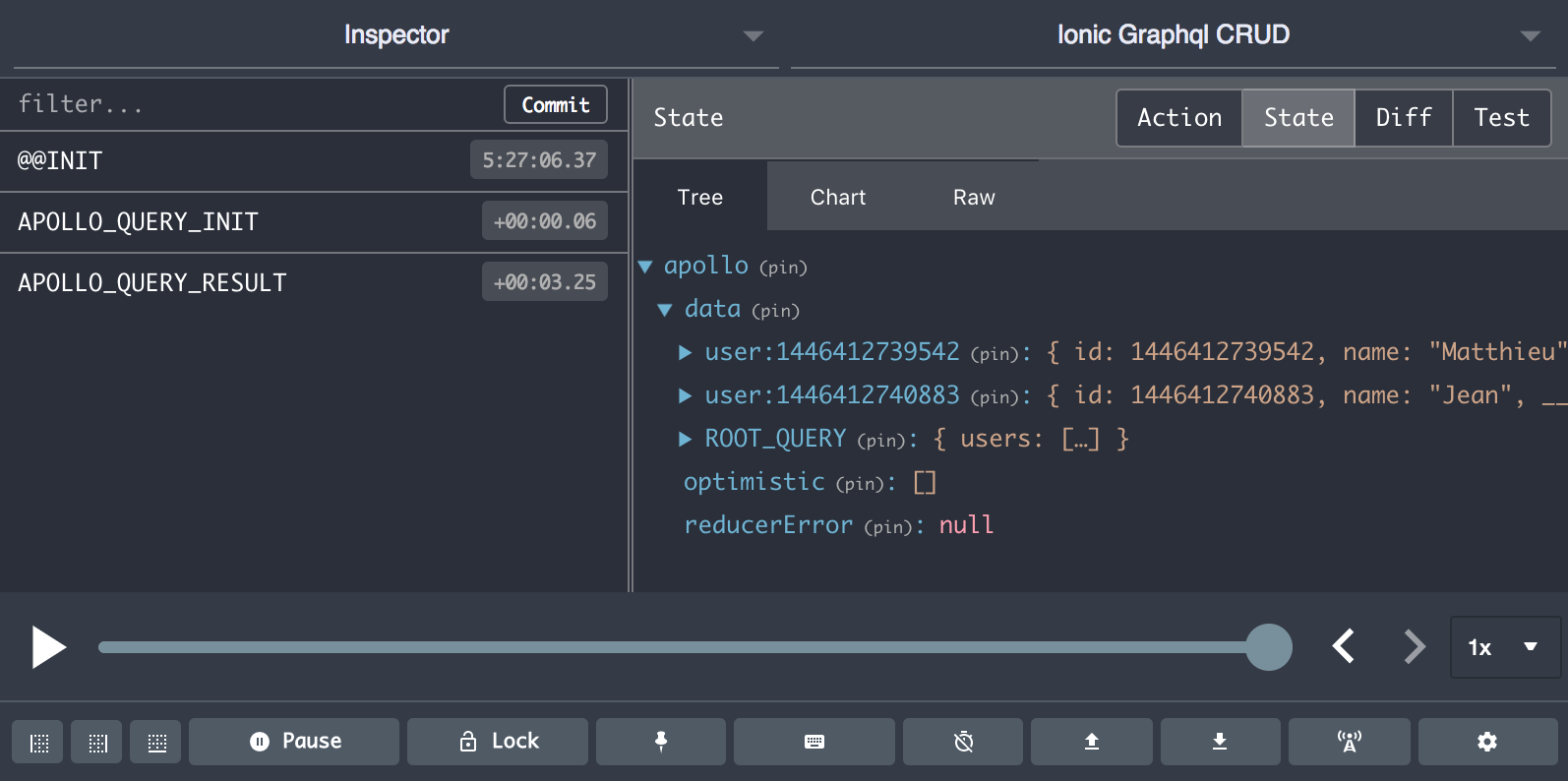1568x781 pixels.
Task: Click the reducerError null value
Action: pos(966,525)
